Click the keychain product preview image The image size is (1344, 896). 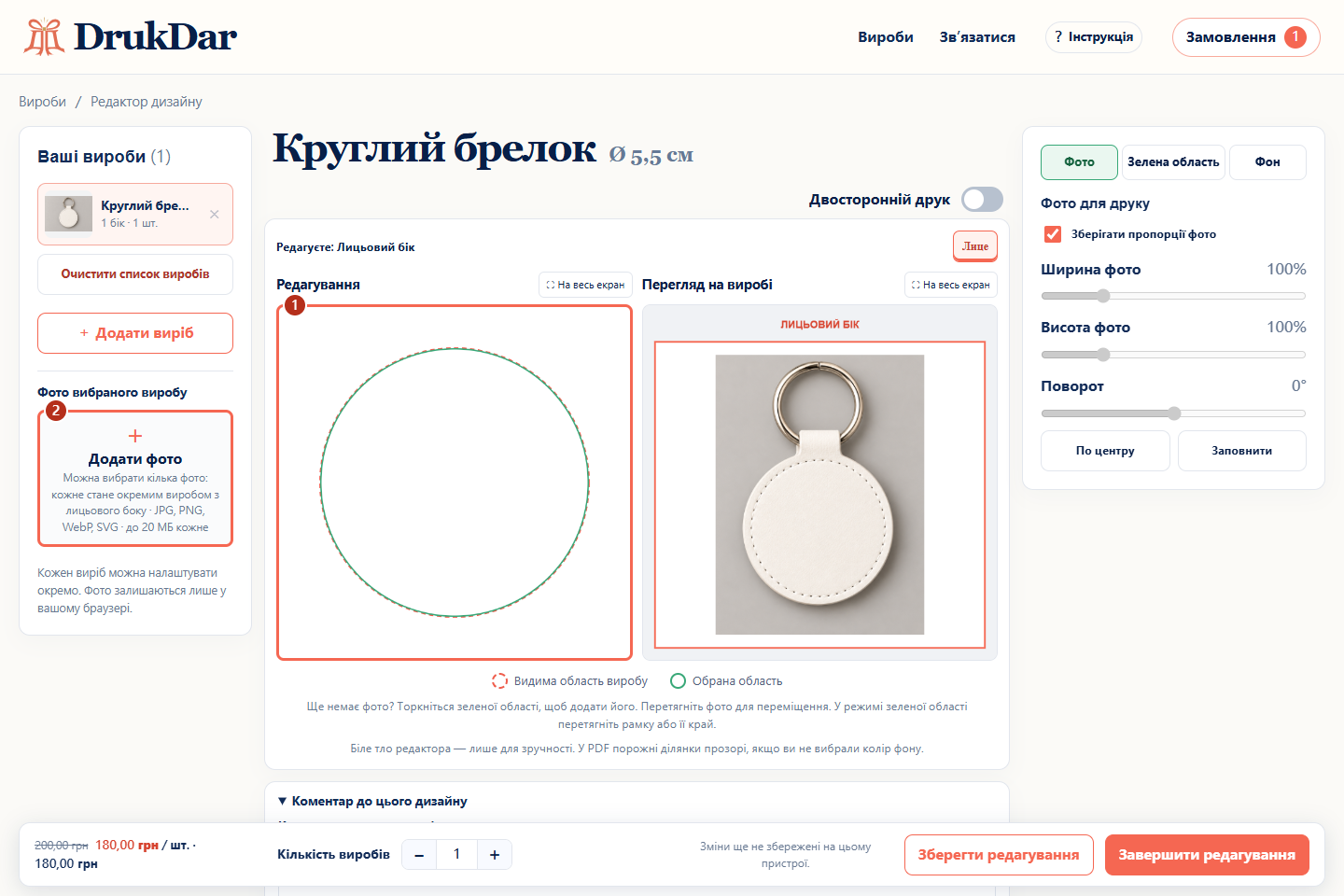(x=819, y=495)
